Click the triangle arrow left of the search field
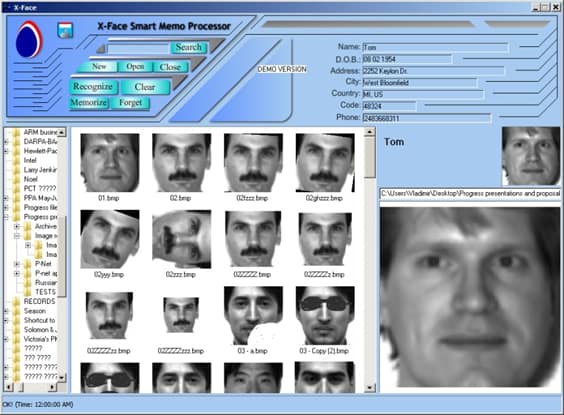This screenshot has height=415, width=564. click(101, 48)
